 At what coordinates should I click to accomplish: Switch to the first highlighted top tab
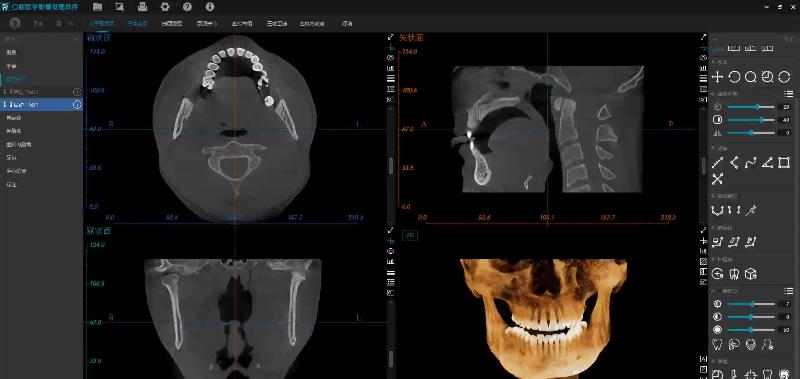tap(102, 23)
